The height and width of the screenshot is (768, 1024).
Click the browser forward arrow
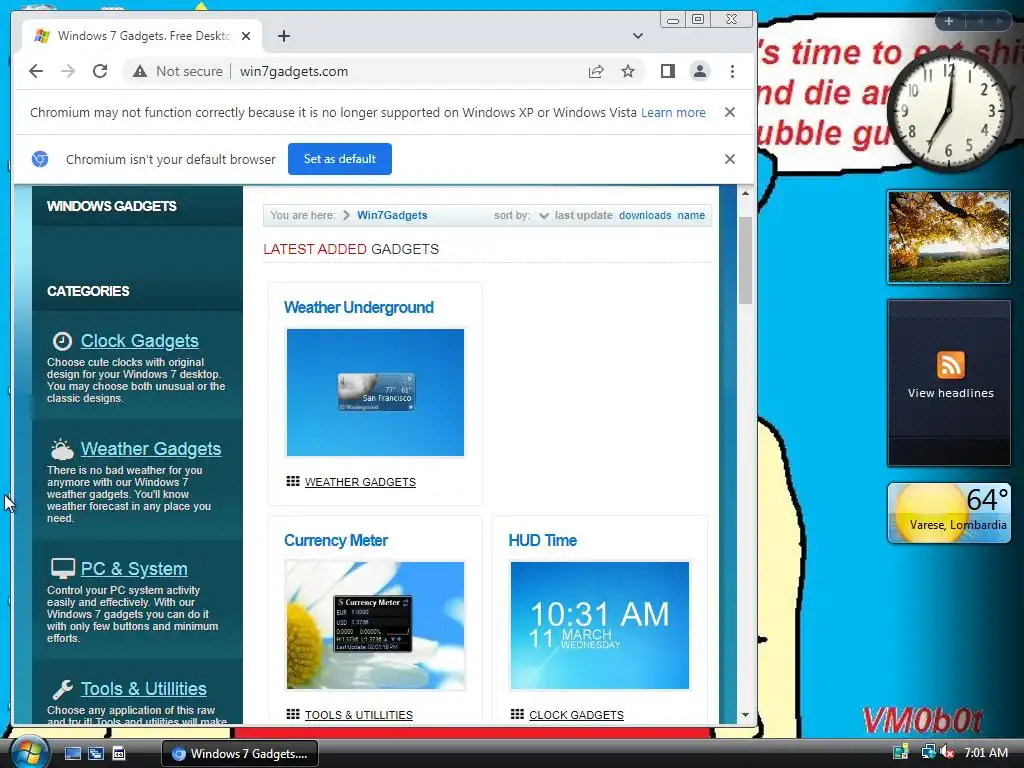click(68, 71)
